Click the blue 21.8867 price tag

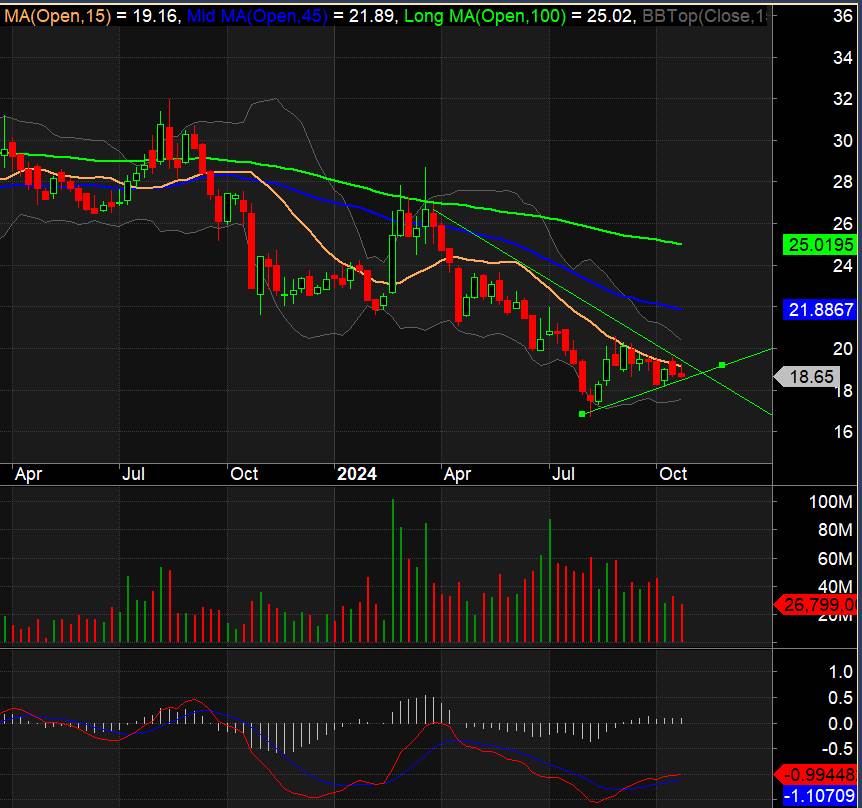(x=818, y=312)
